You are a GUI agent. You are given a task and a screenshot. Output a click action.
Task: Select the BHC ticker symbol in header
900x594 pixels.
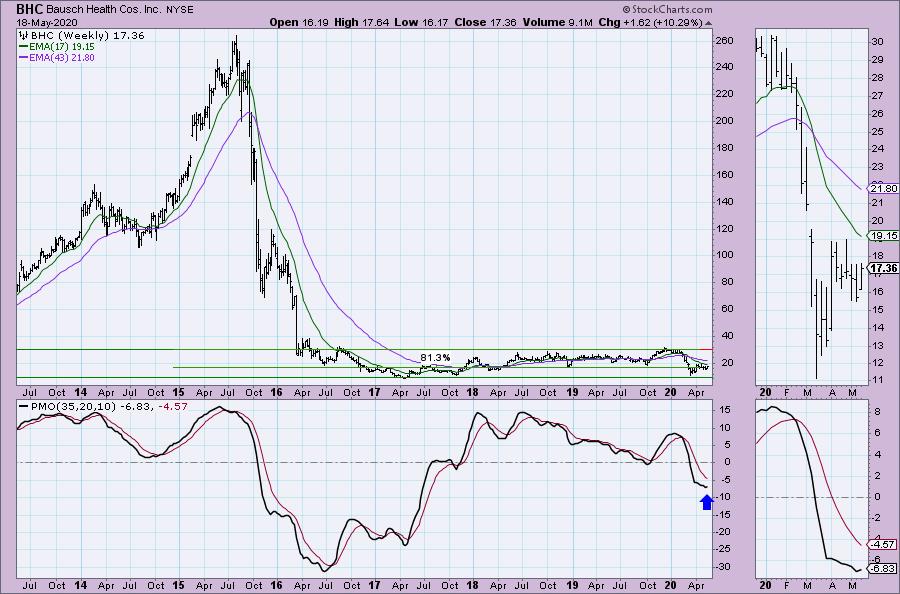pos(30,9)
